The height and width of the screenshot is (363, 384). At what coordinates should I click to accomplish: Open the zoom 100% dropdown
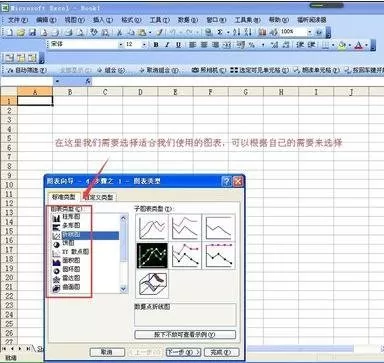click(x=310, y=32)
